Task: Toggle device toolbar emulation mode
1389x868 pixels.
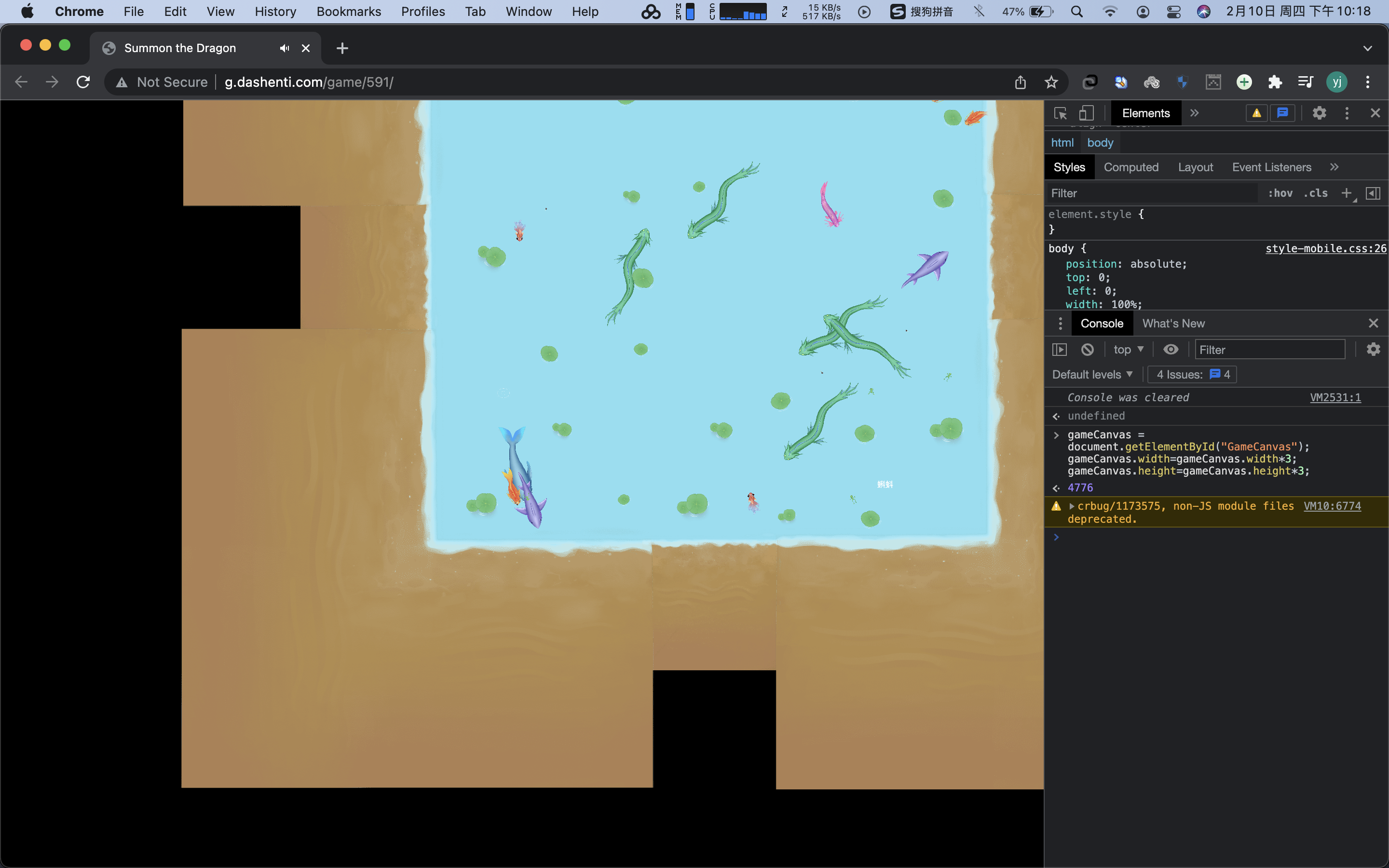Action: (x=1087, y=112)
